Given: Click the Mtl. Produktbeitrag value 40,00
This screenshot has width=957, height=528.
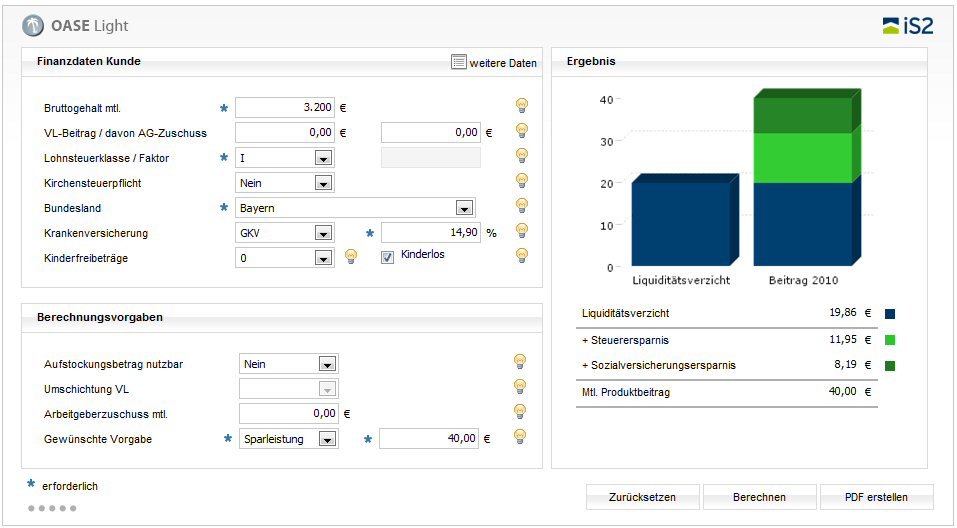Looking at the screenshot, I should 842,391.
